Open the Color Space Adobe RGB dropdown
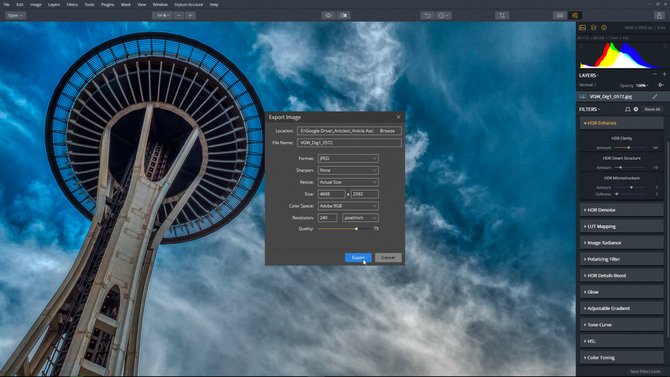The width and height of the screenshot is (670, 377). pos(348,206)
